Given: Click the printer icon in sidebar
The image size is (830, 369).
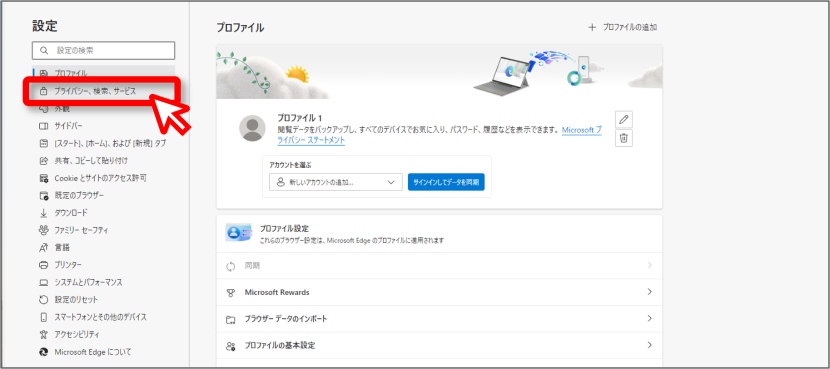Looking at the screenshot, I should click(x=44, y=265).
